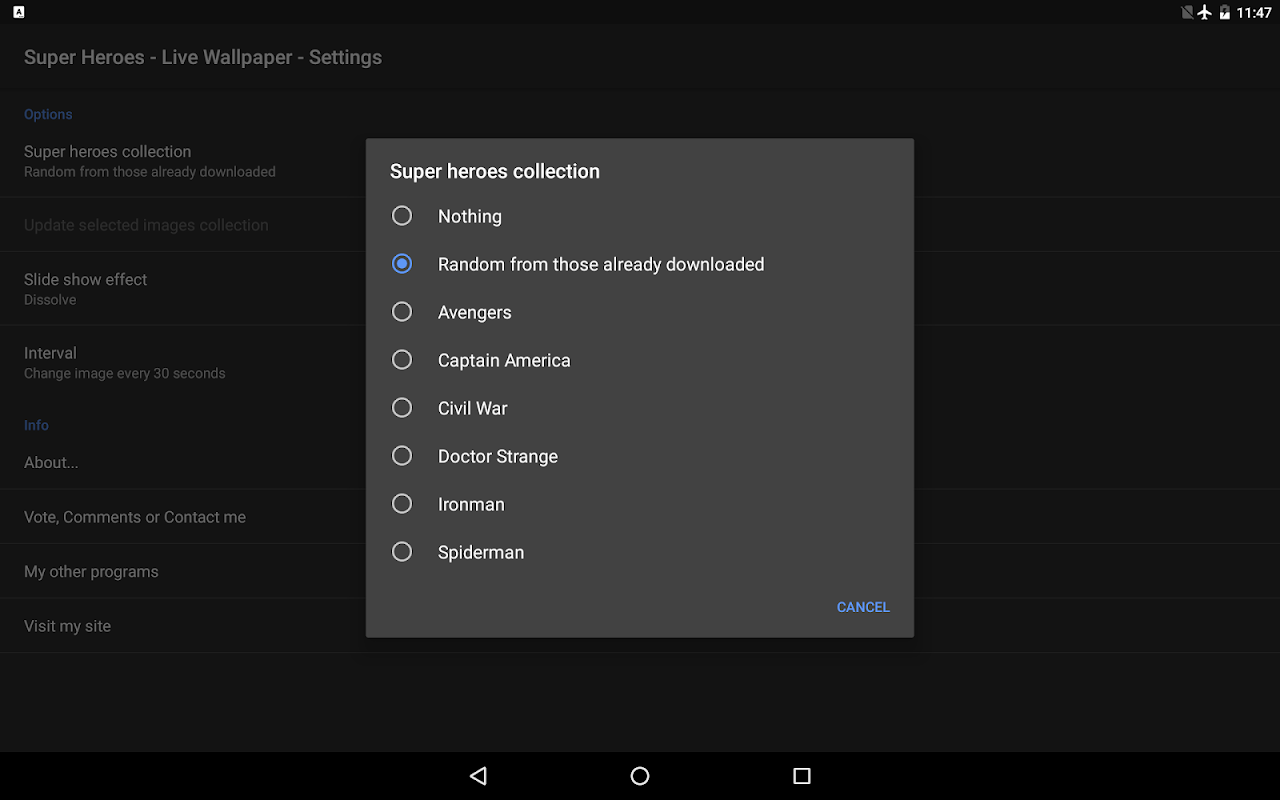1280x800 pixels.
Task: Tap the keyboard notification icon at top left
Action: click(18, 13)
